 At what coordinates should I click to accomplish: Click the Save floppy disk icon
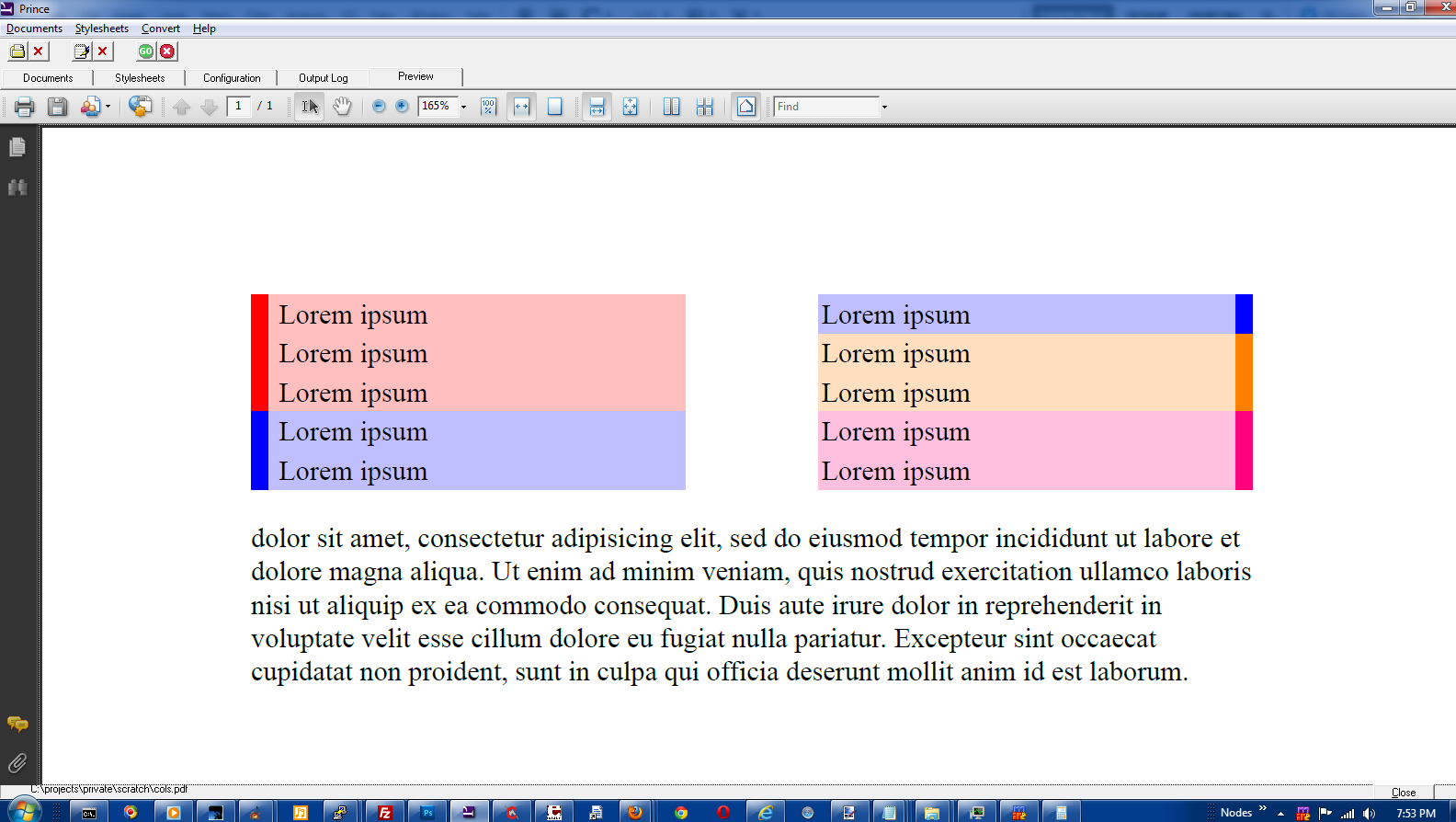[57, 107]
